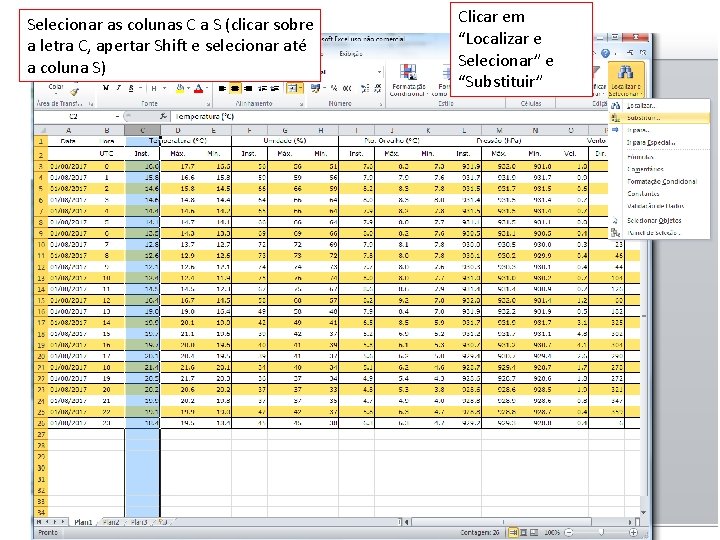
Task: Switch to Page Layout view in status bar
Action: [x=523, y=533]
